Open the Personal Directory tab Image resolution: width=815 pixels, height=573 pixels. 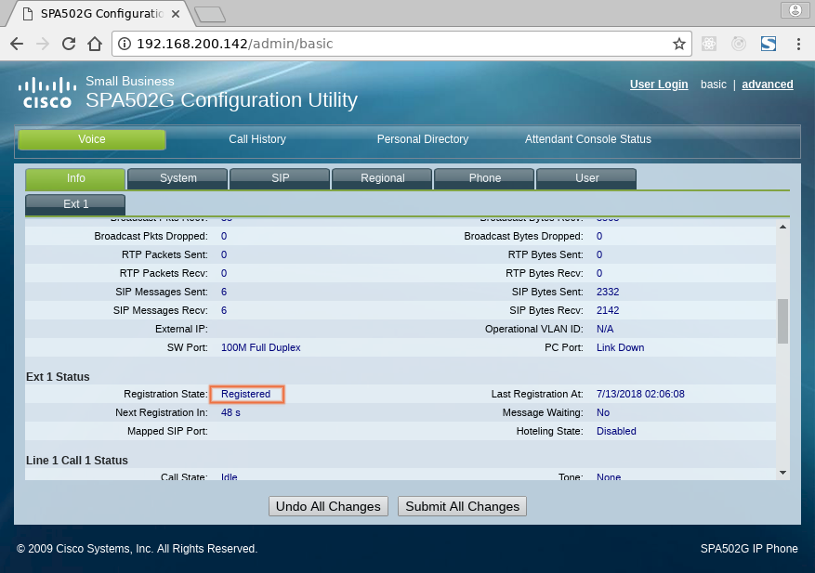(x=423, y=139)
